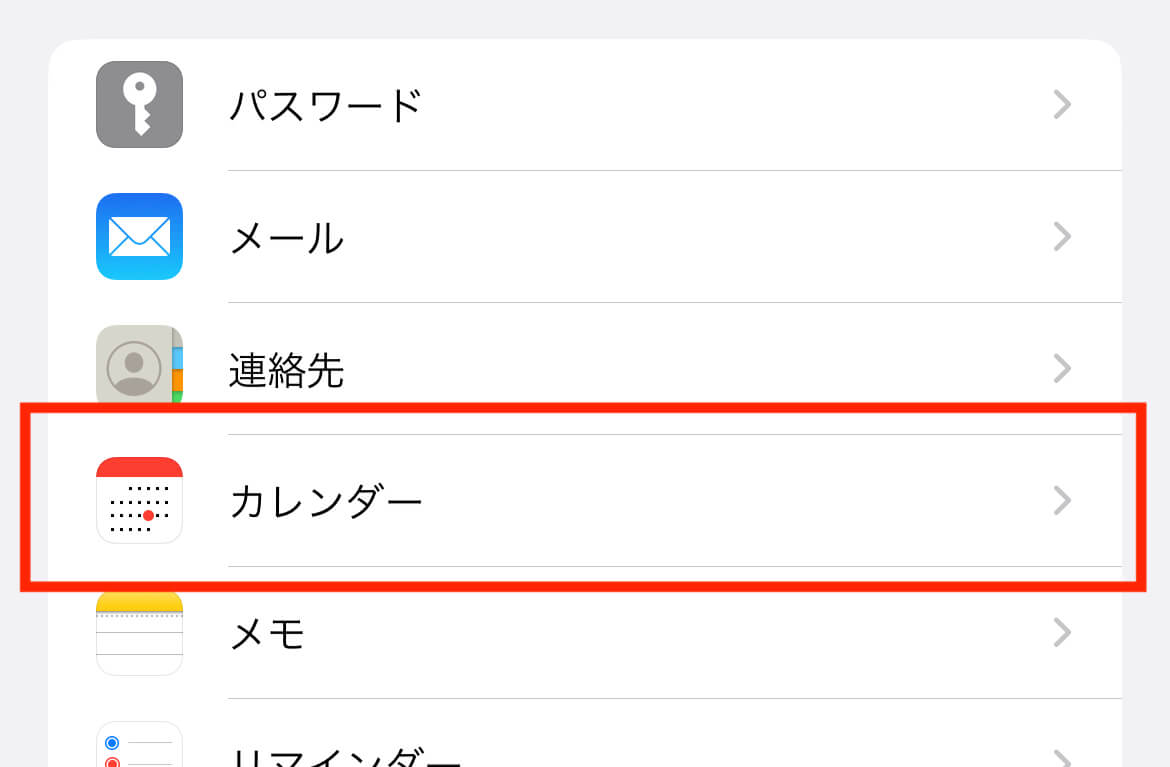
Task: Tap the Passwords key icon
Action: (140, 104)
